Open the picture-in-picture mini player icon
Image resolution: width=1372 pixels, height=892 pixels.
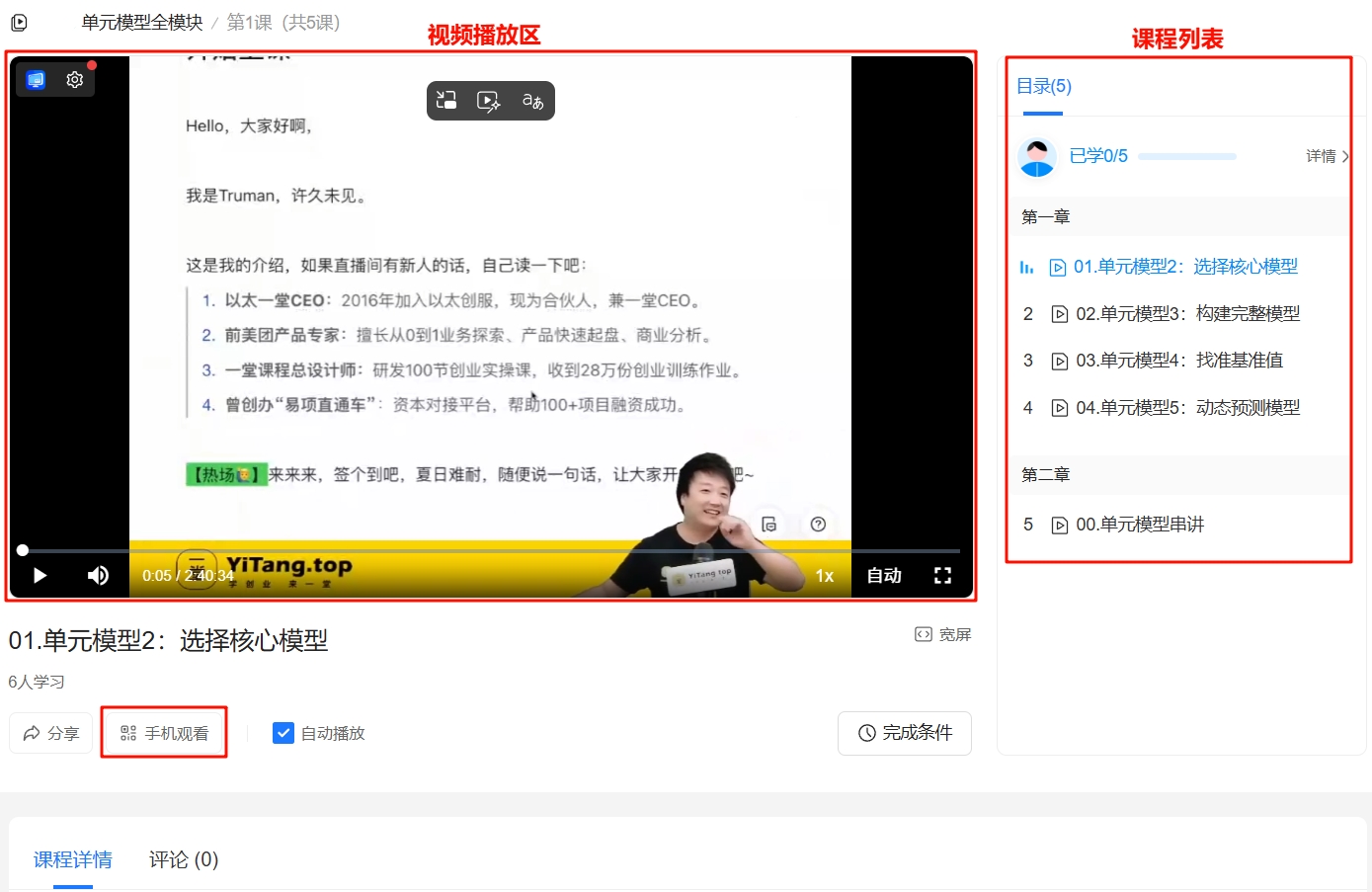(x=445, y=99)
